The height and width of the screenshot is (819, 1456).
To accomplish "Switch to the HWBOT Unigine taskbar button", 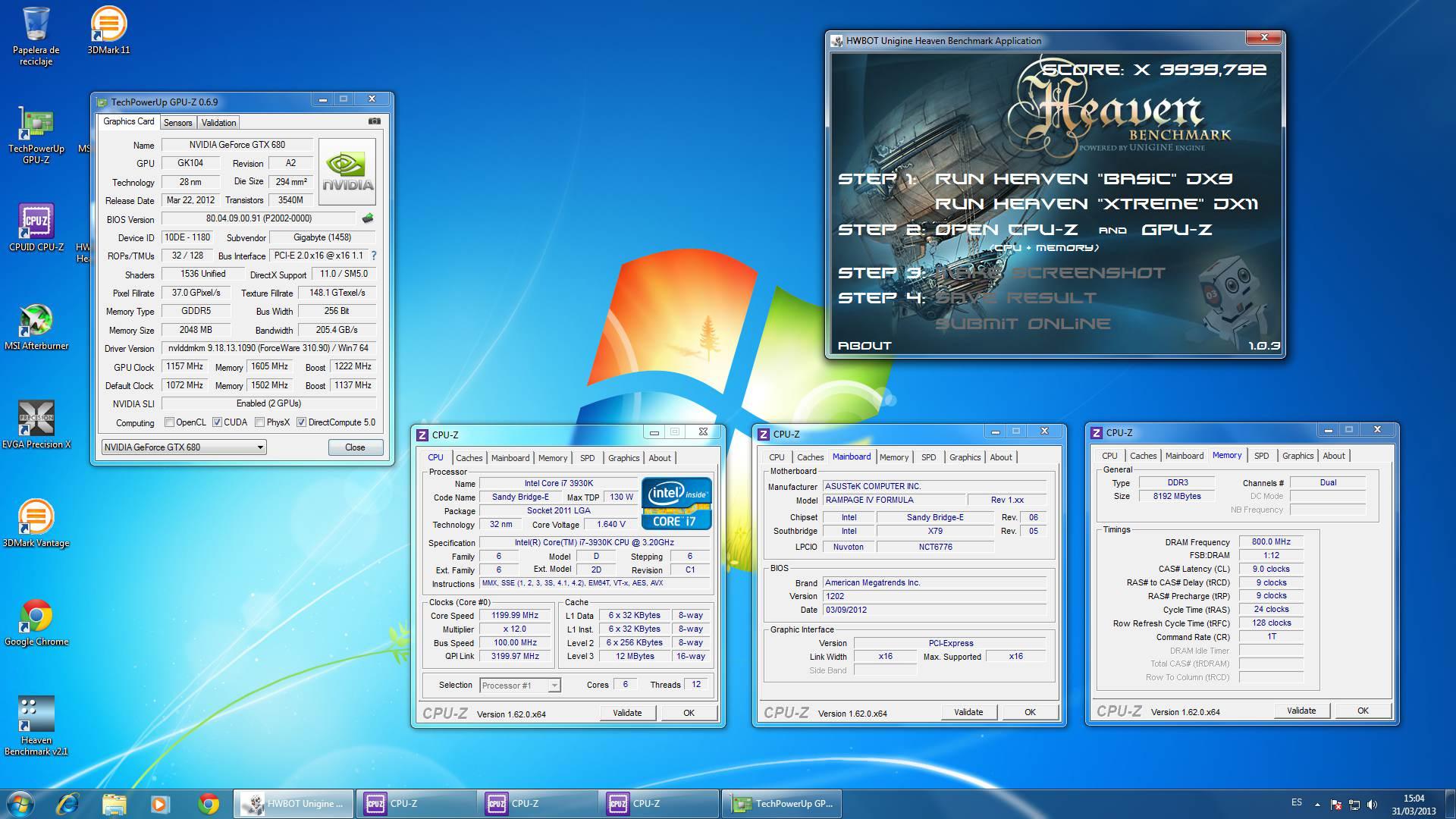I will tap(293, 804).
